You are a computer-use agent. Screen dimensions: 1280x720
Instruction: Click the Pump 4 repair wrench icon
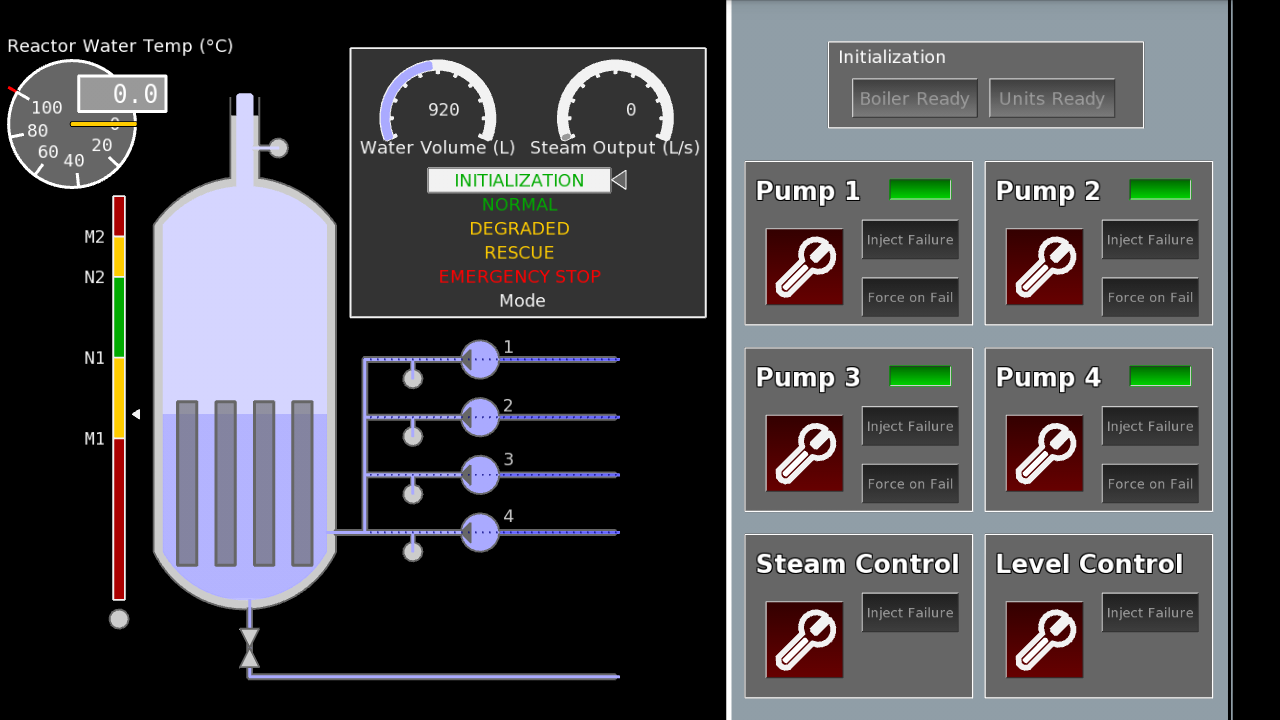click(x=1045, y=454)
